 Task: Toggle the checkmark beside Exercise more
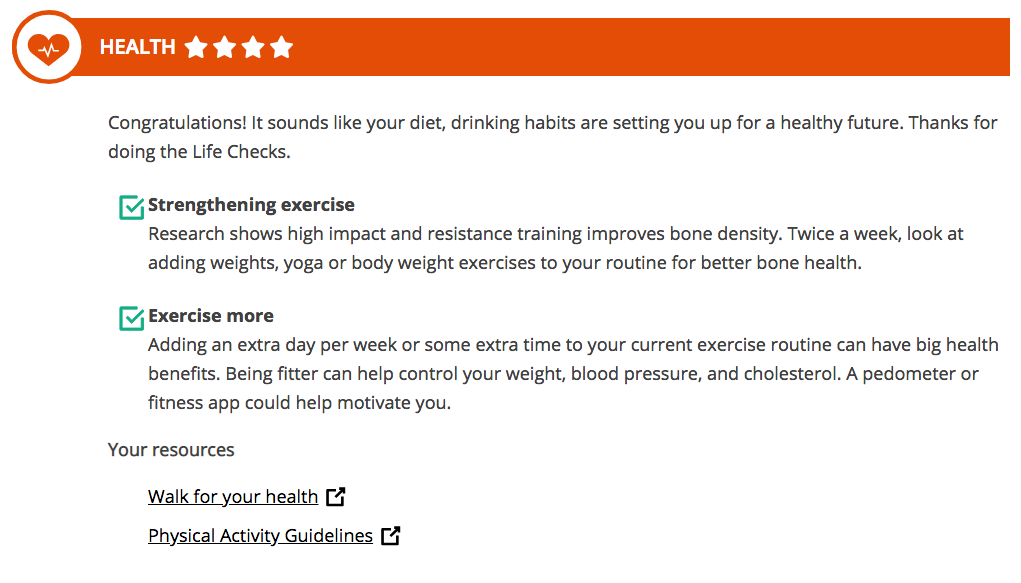[x=130, y=318]
